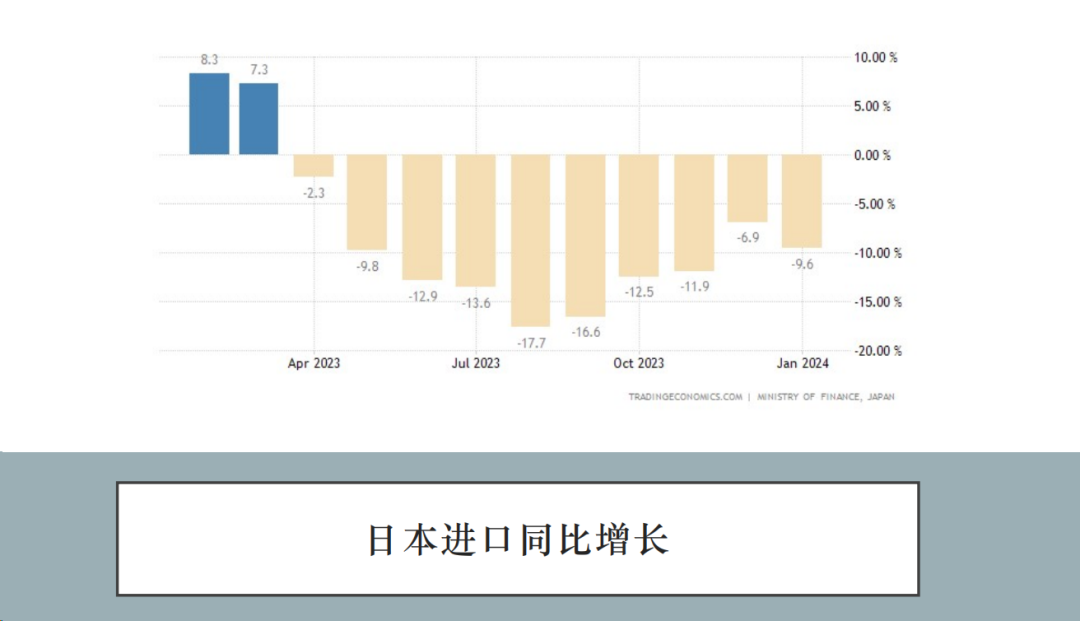Click the Oct 2023 axis label
The width and height of the screenshot is (1080, 621).
point(638,364)
